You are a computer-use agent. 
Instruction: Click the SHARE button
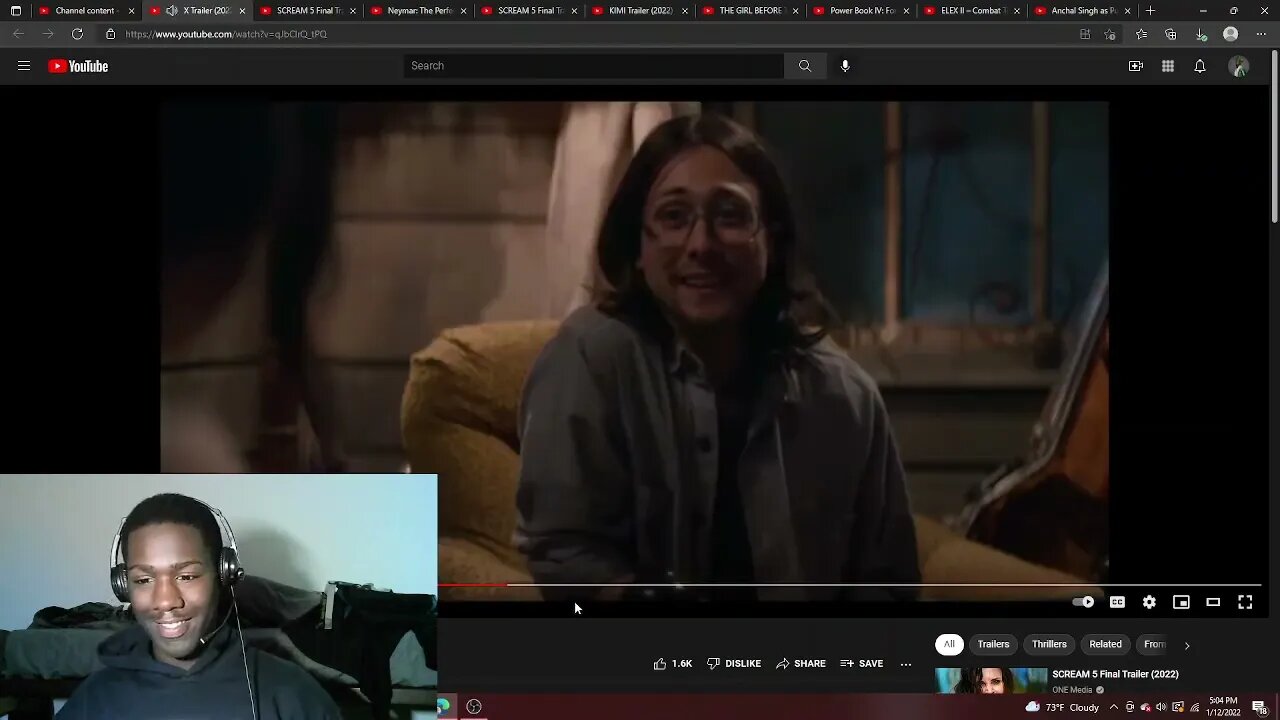coord(801,664)
